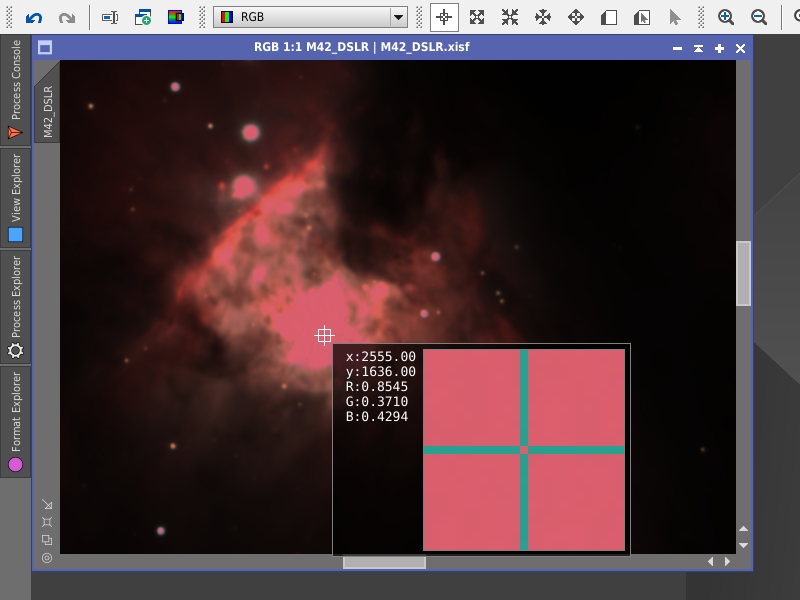Screen dimensions: 800x600
Task: Toggle the Readout mode crosshair tool
Action: (x=444, y=17)
